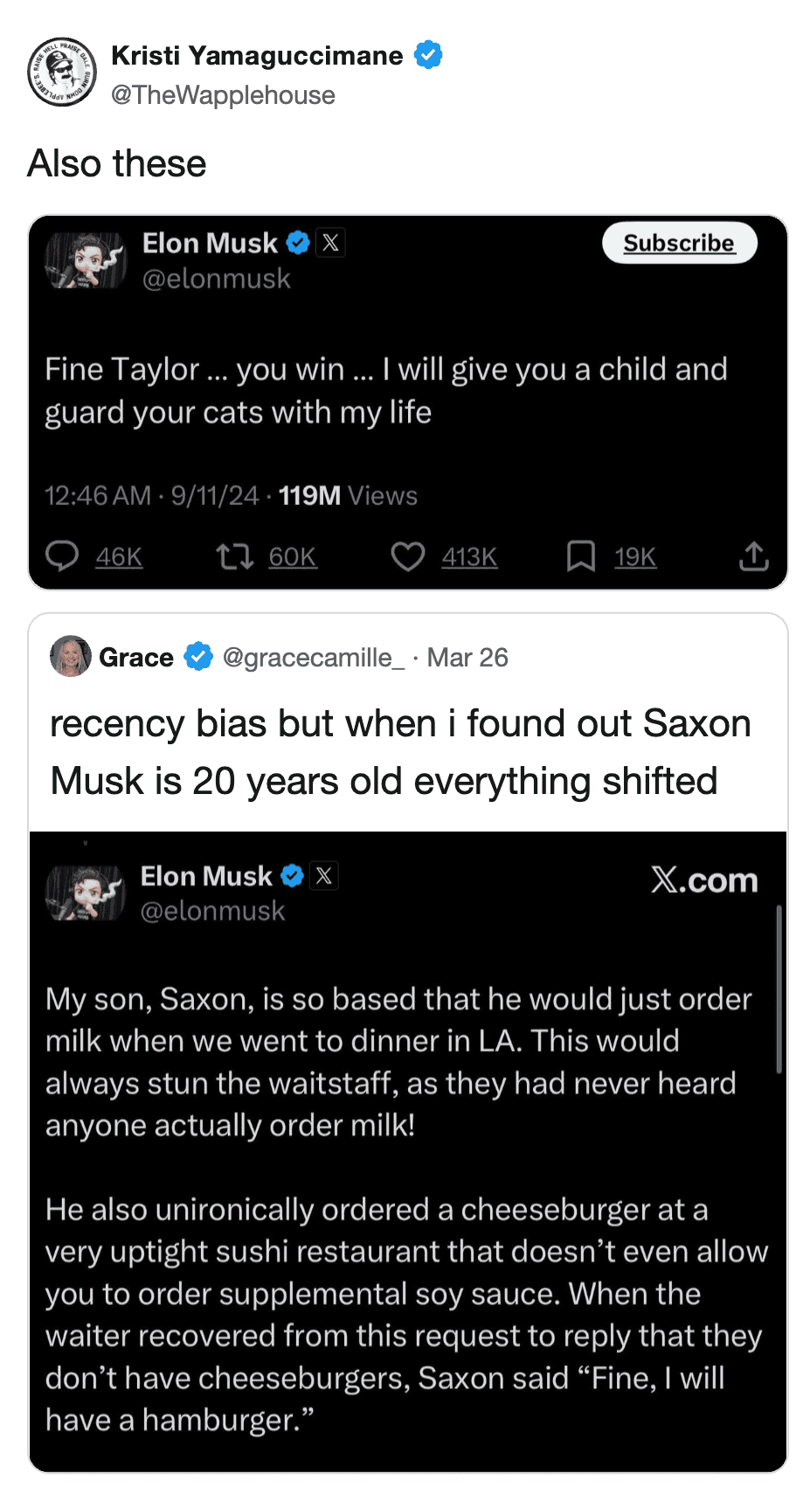Click the bookmark icon

[581, 556]
